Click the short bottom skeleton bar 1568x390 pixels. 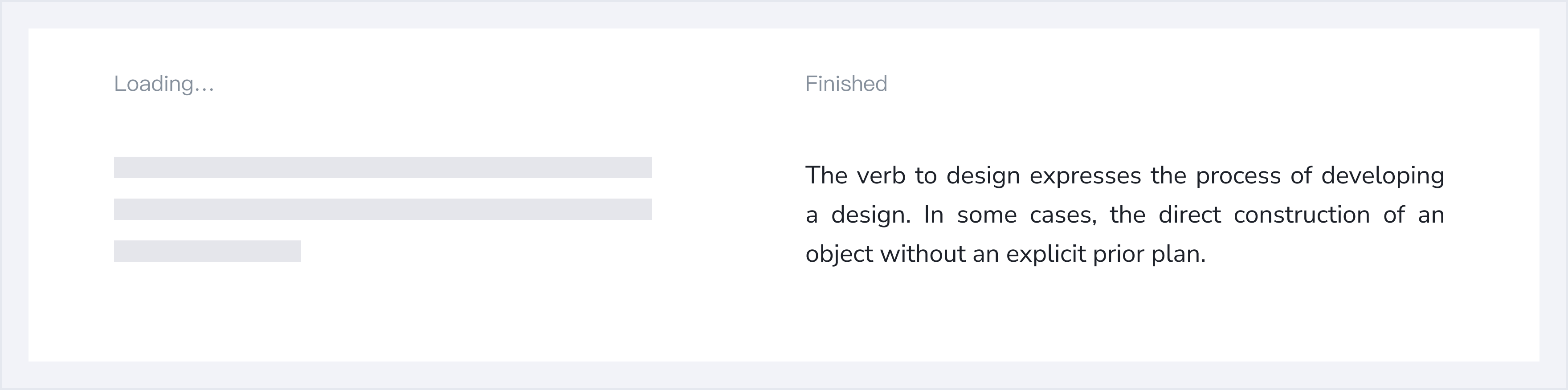coord(208,251)
